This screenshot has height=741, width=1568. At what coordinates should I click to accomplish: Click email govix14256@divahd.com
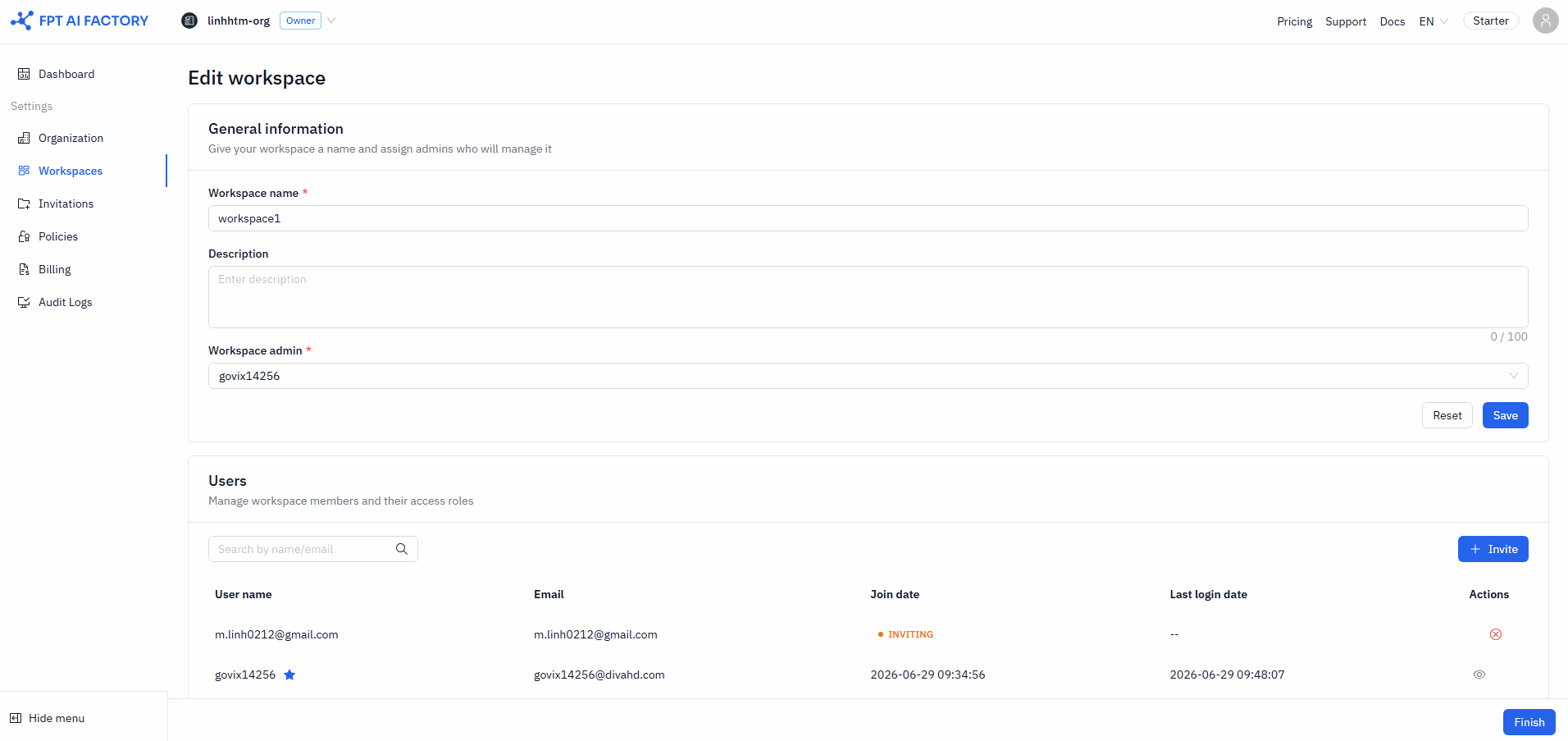(x=599, y=675)
